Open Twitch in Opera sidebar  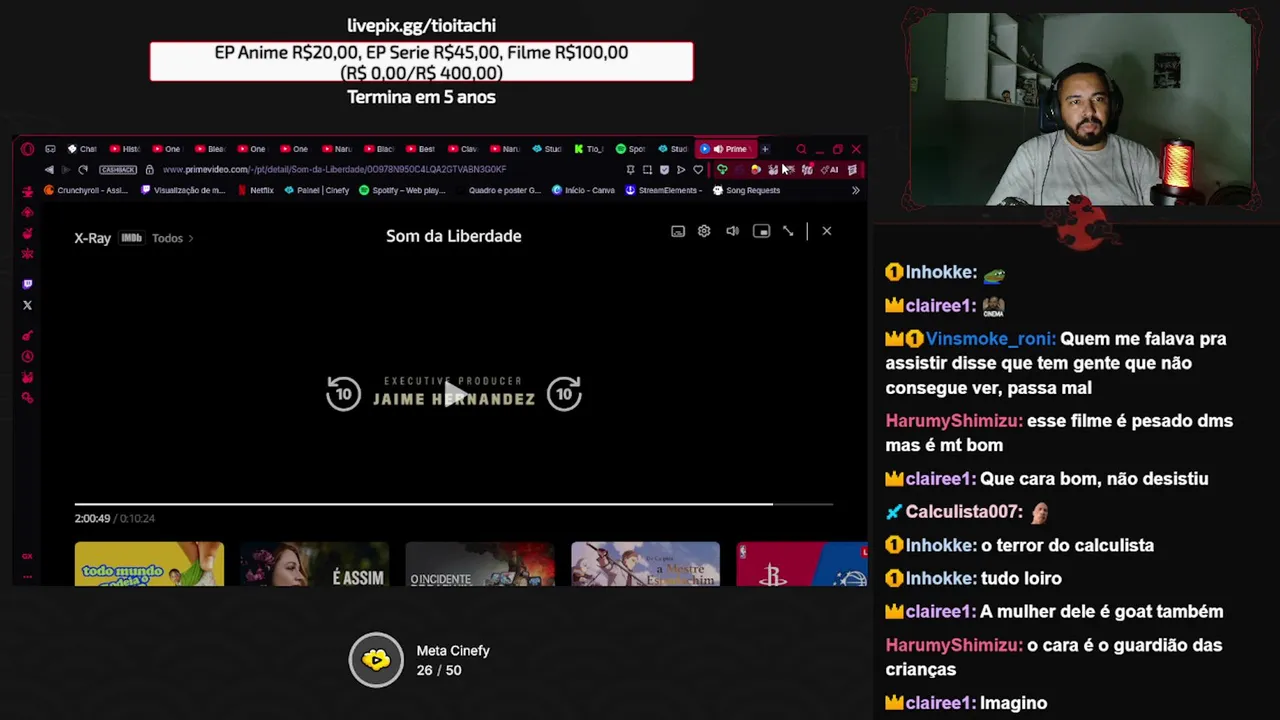tap(27, 284)
